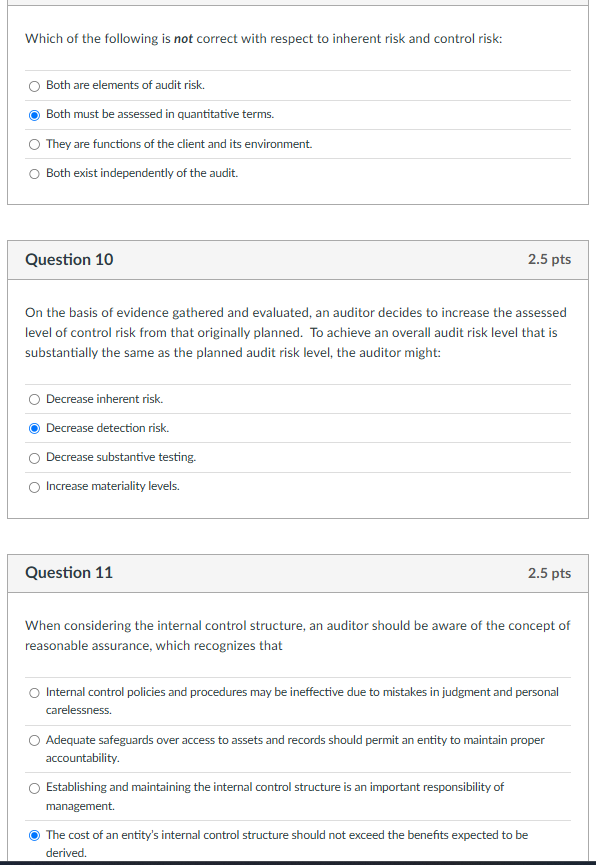Viewport: 596px width, 865px height.
Task: Select "Both are elements of audit risk" option
Action: click(x=33, y=86)
